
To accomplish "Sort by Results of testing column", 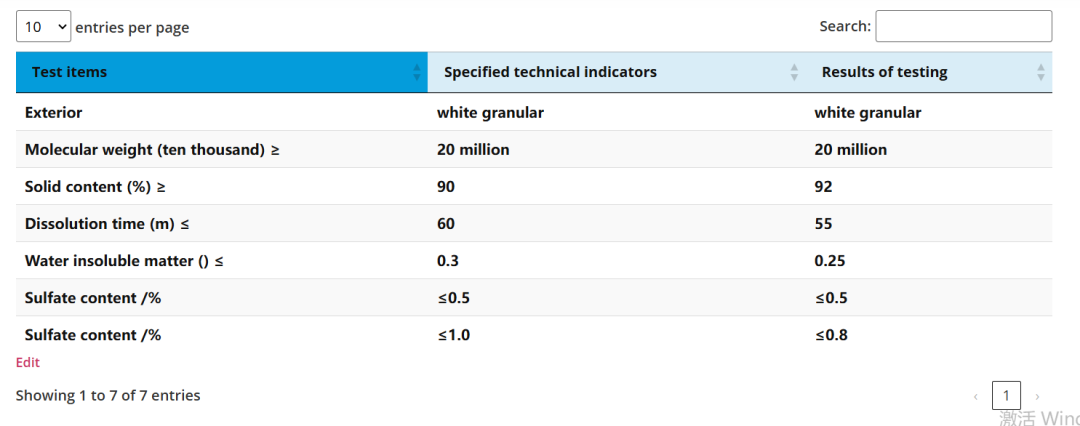I will tap(929, 72).
